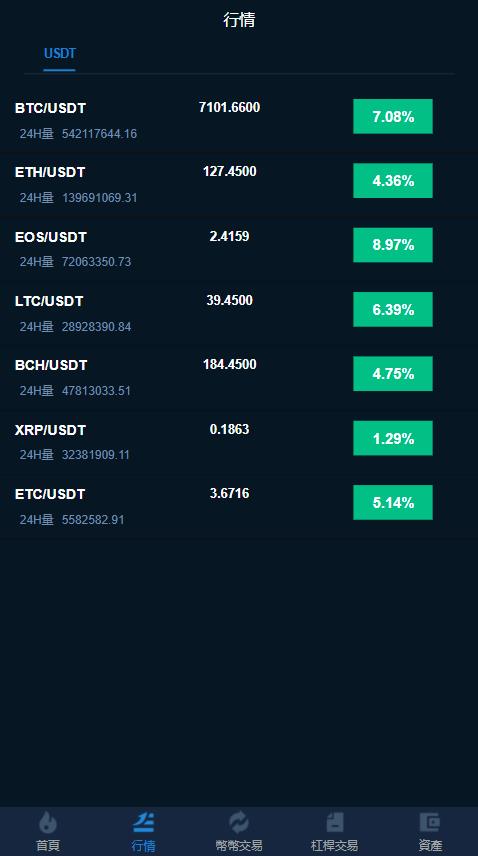Open the 首頁 flame icon
Viewport: 478px width, 856px height.
[48, 822]
